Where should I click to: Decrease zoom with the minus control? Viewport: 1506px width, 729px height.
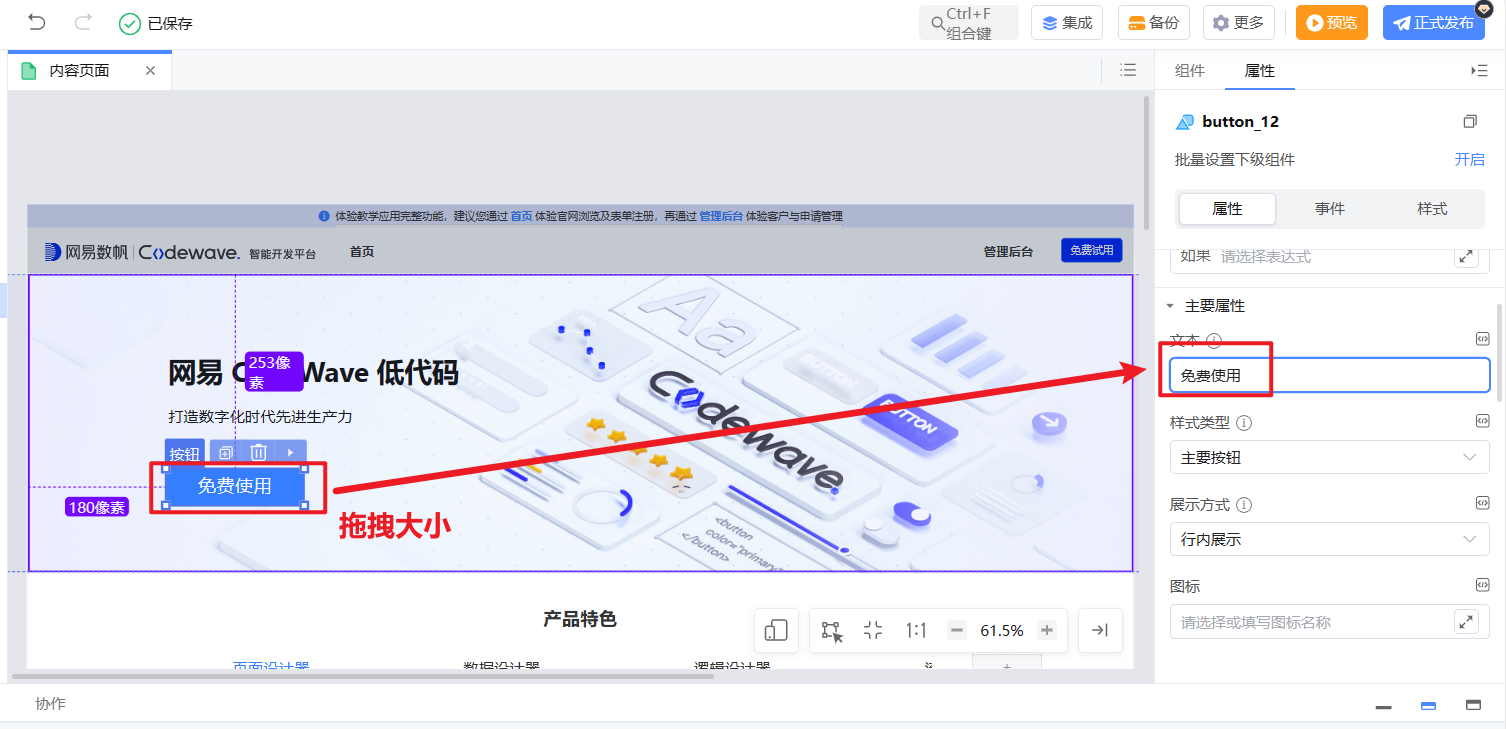click(x=956, y=630)
